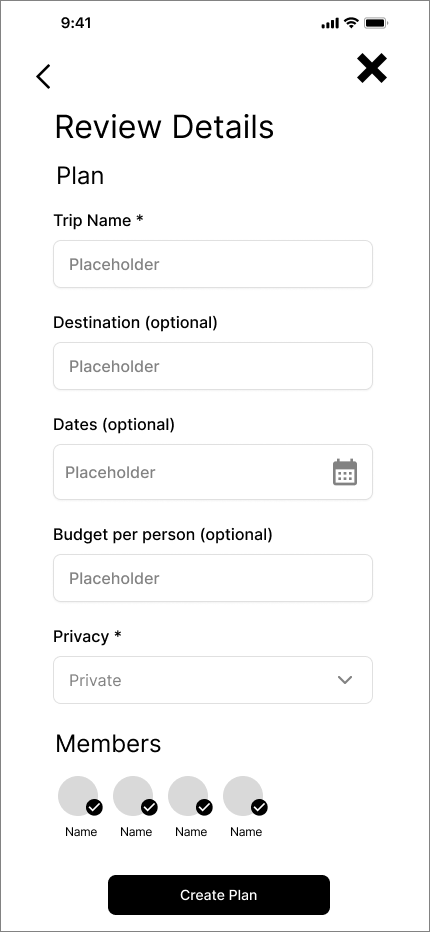Tap the back arrow icon
The width and height of the screenshot is (430, 932).
[43, 77]
